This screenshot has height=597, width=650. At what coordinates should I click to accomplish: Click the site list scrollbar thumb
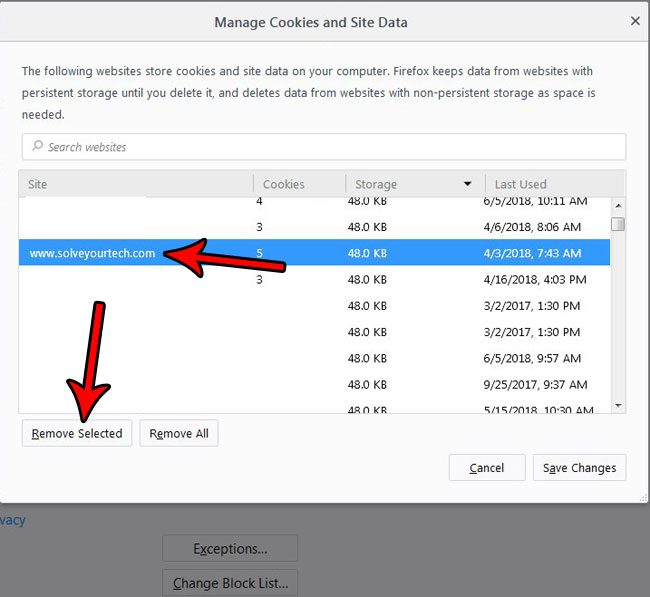[x=618, y=224]
